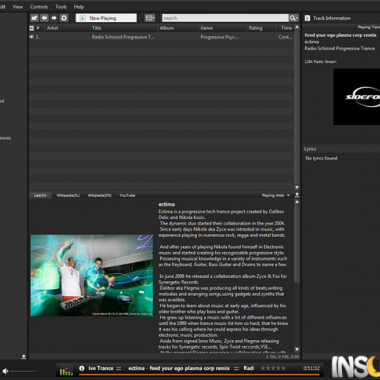Click the equalizer visualization icon
Image resolution: width=380 pixels, height=380 pixels.
66,370
